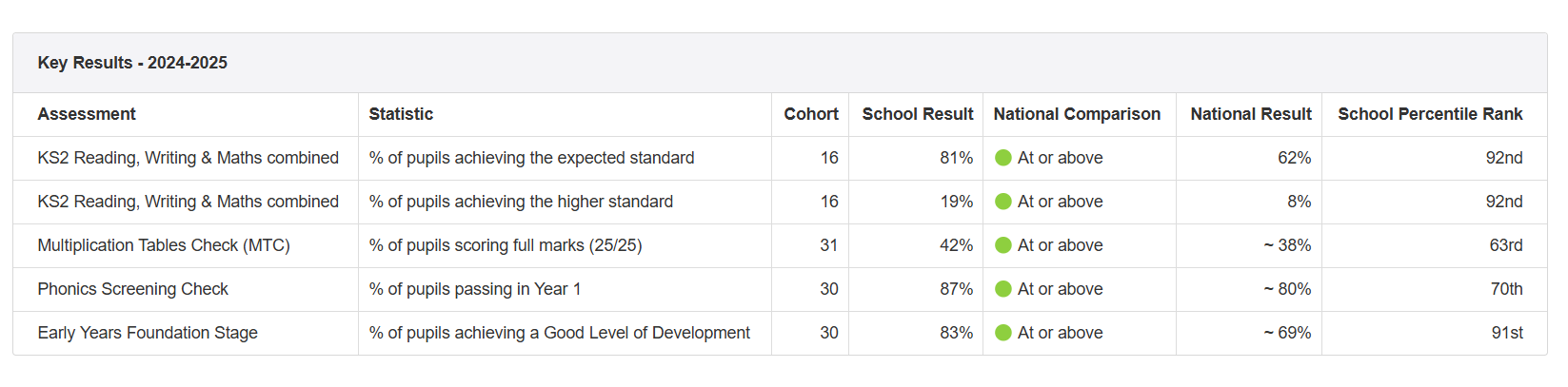This screenshot has width=1568, height=387.
Task: Select the Phonics Screening Check cell
Action: tap(132, 289)
